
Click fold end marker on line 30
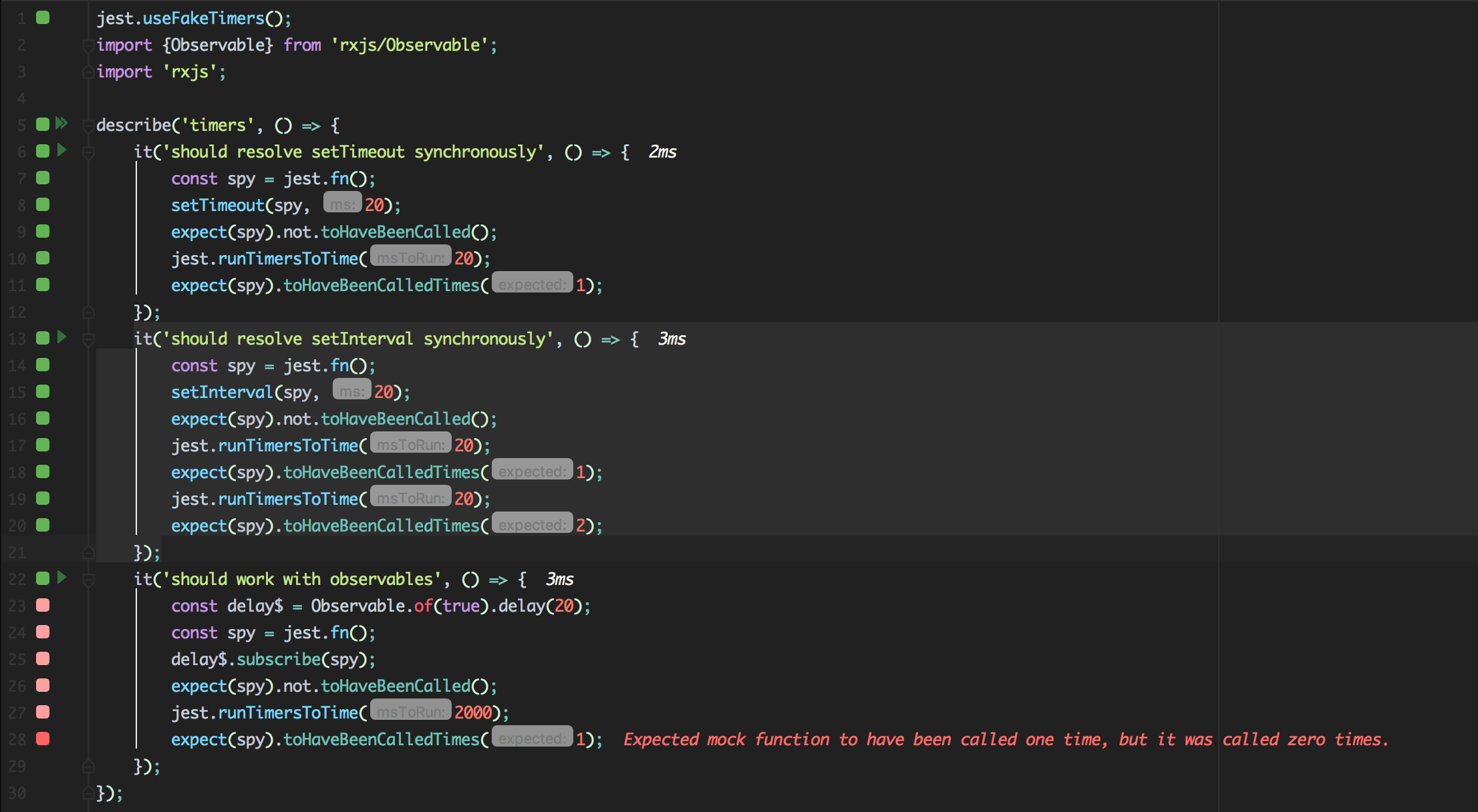88,793
